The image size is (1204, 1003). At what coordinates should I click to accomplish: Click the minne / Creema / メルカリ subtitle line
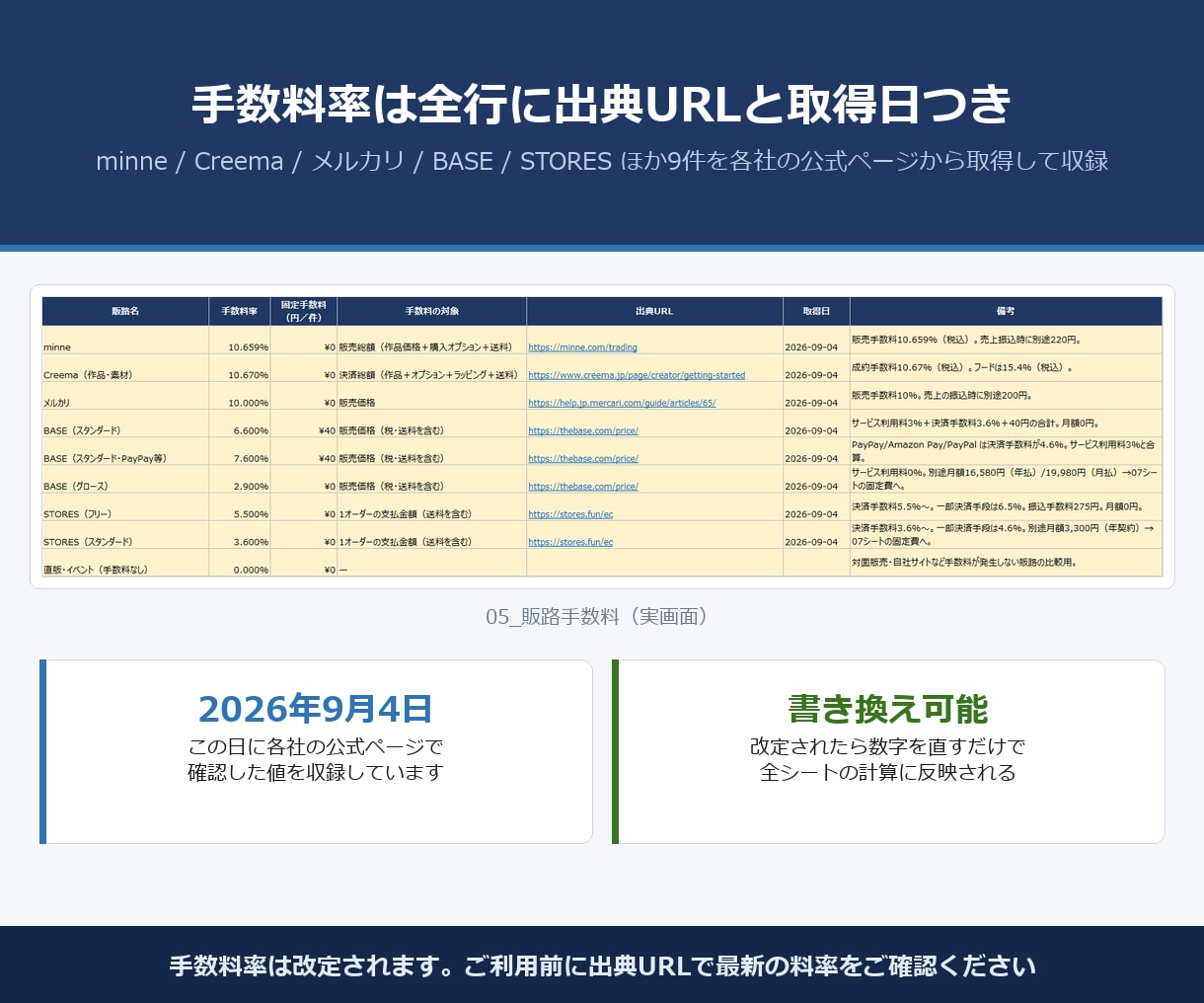pyautogui.click(x=602, y=161)
